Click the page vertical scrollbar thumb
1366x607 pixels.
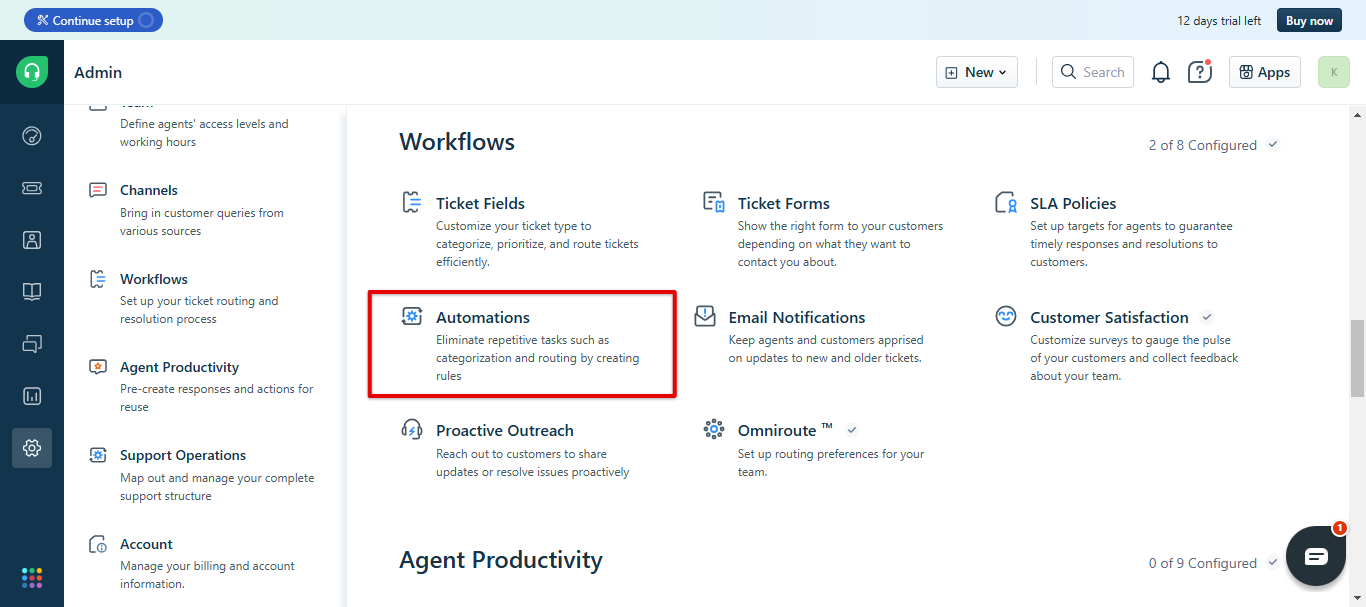(1357, 357)
